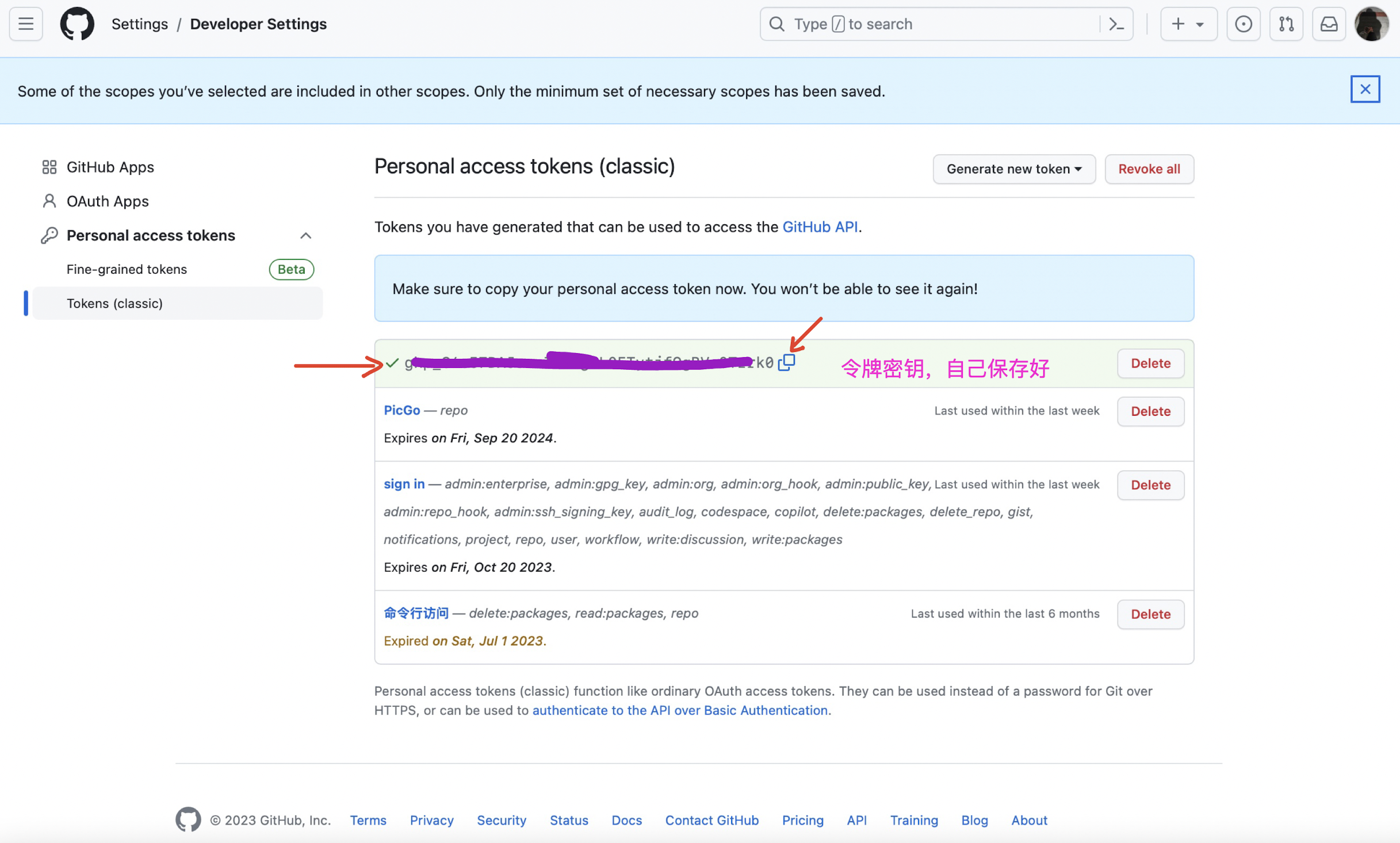Dismiss the scopes notice banner
The width and height of the screenshot is (1400, 843).
pos(1365,89)
